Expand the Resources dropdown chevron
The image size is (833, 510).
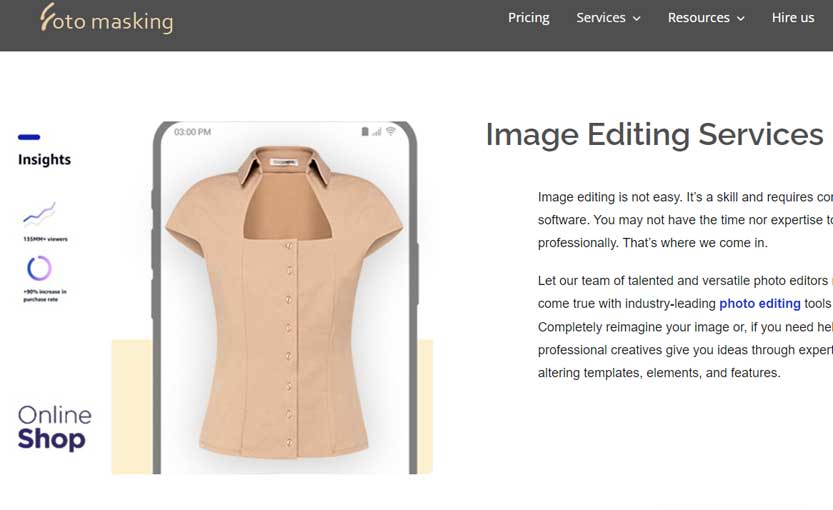tap(741, 19)
